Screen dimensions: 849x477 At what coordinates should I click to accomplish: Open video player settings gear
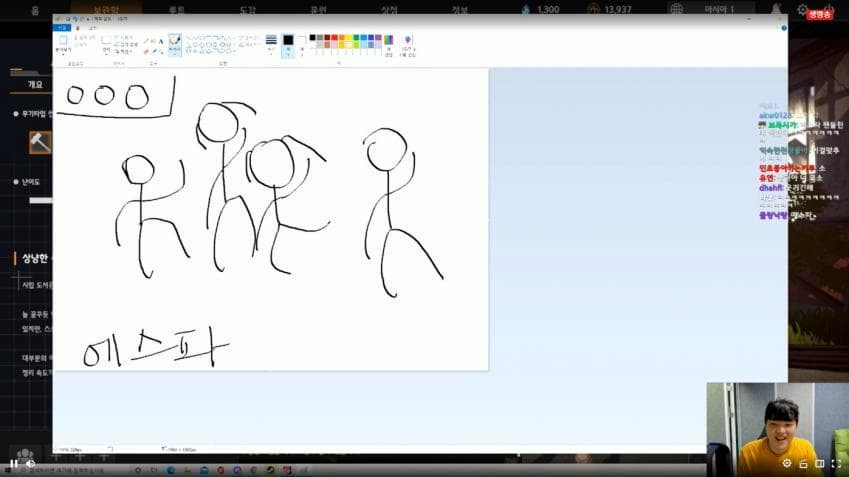(787, 463)
